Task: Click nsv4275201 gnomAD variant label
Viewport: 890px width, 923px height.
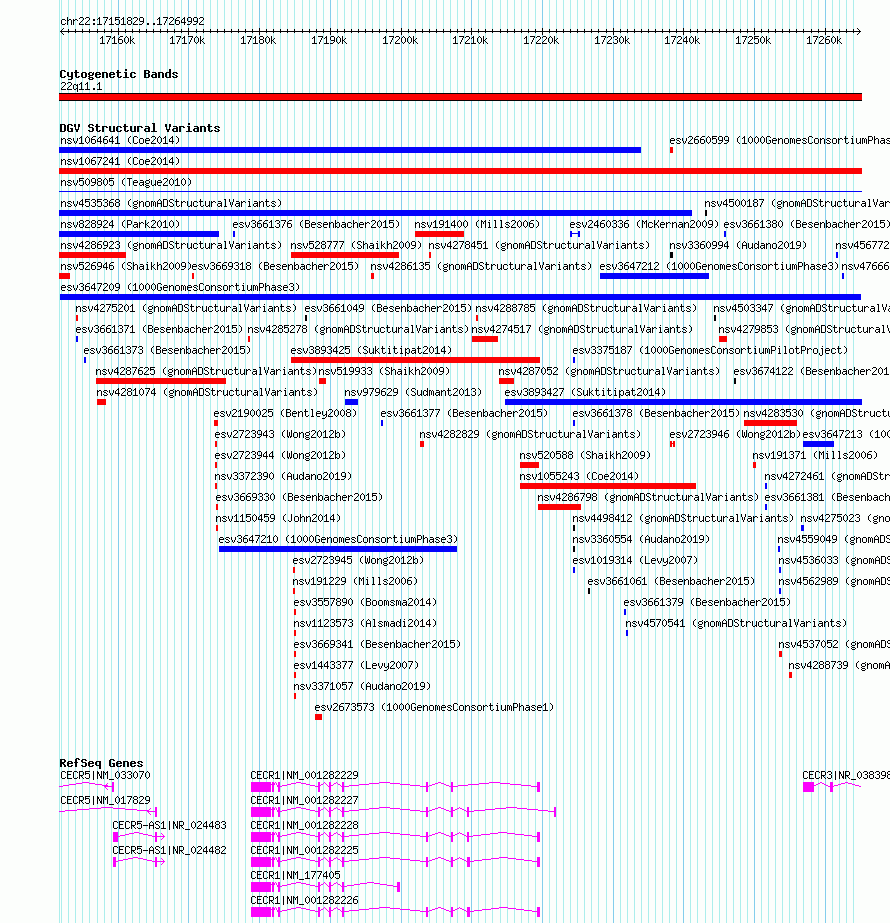Action: click(186, 308)
